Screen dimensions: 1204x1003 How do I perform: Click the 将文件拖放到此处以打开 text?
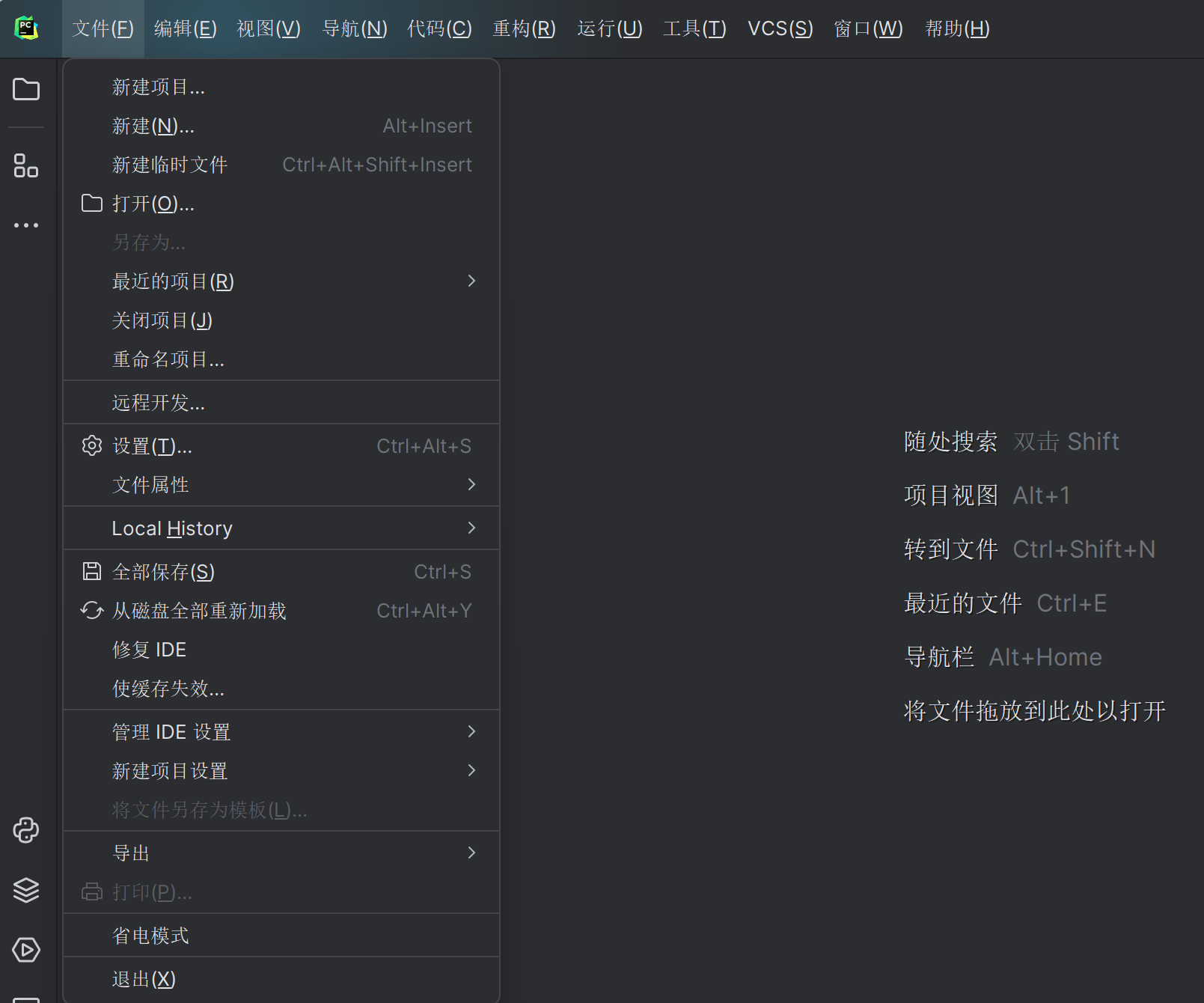1035,711
